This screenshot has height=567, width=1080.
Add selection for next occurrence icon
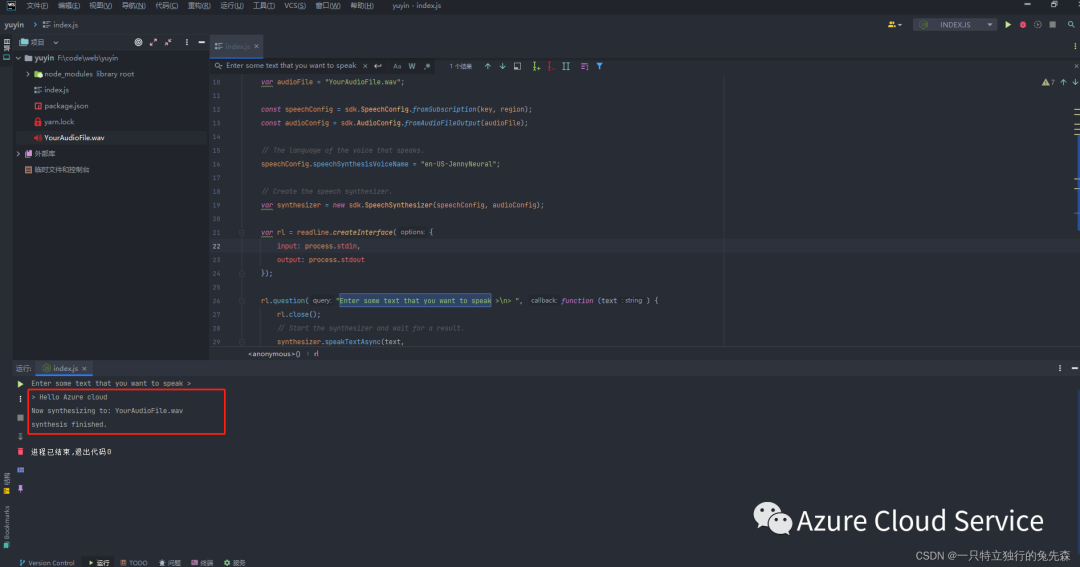point(536,66)
